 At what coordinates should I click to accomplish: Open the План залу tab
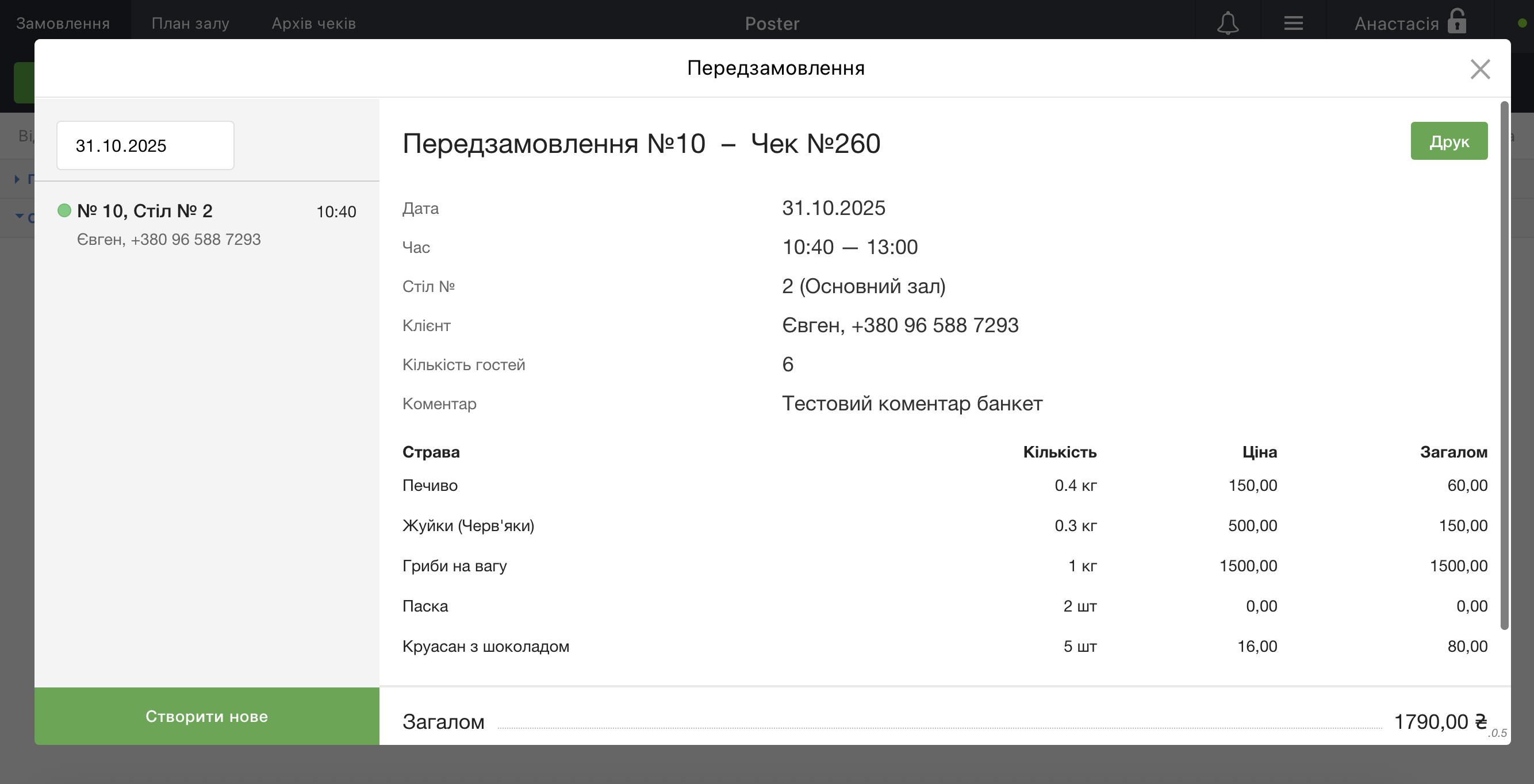(190, 23)
